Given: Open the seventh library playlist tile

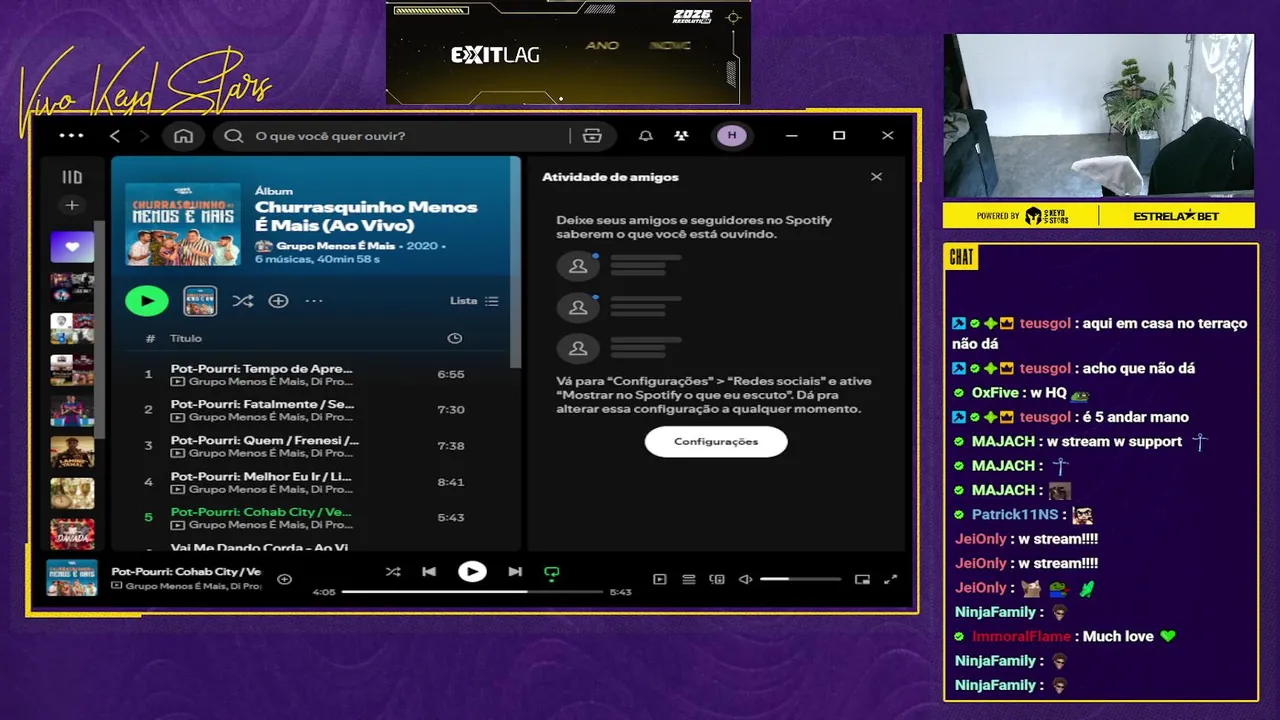Looking at the screenshot, I should [72, 493].
